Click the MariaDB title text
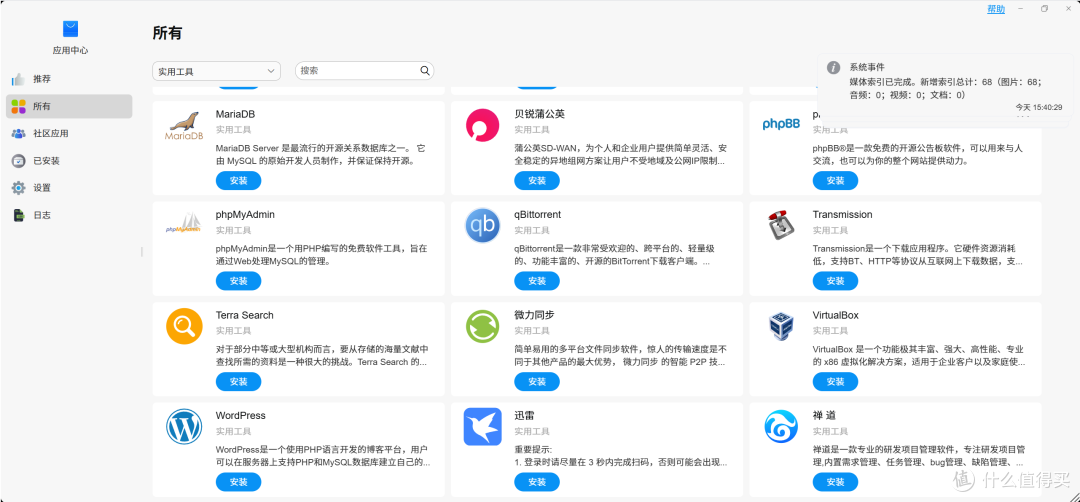1080x502 pixels. (x=236, y=114)
